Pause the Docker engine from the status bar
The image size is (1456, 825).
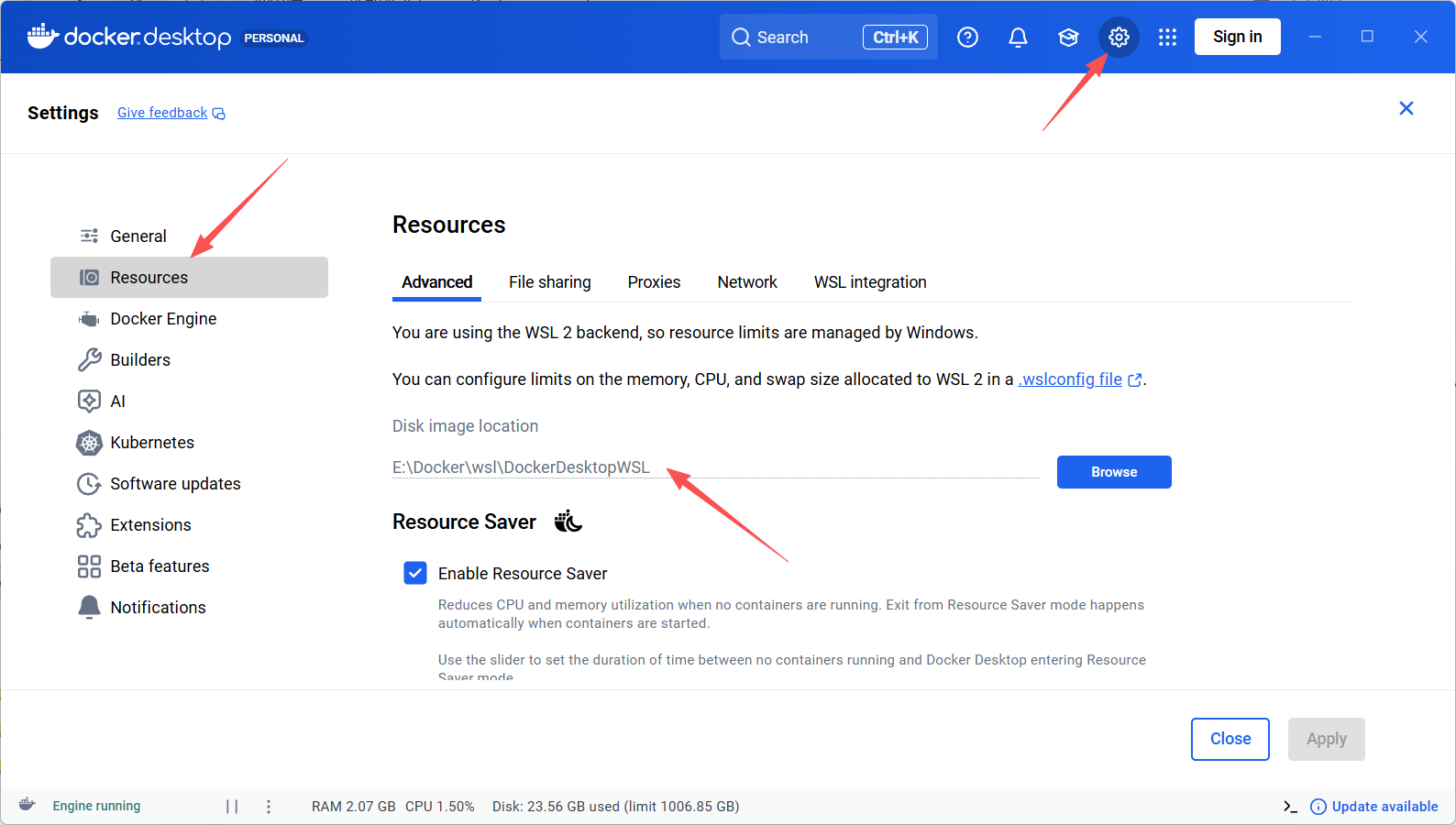(x=232, y=807)
